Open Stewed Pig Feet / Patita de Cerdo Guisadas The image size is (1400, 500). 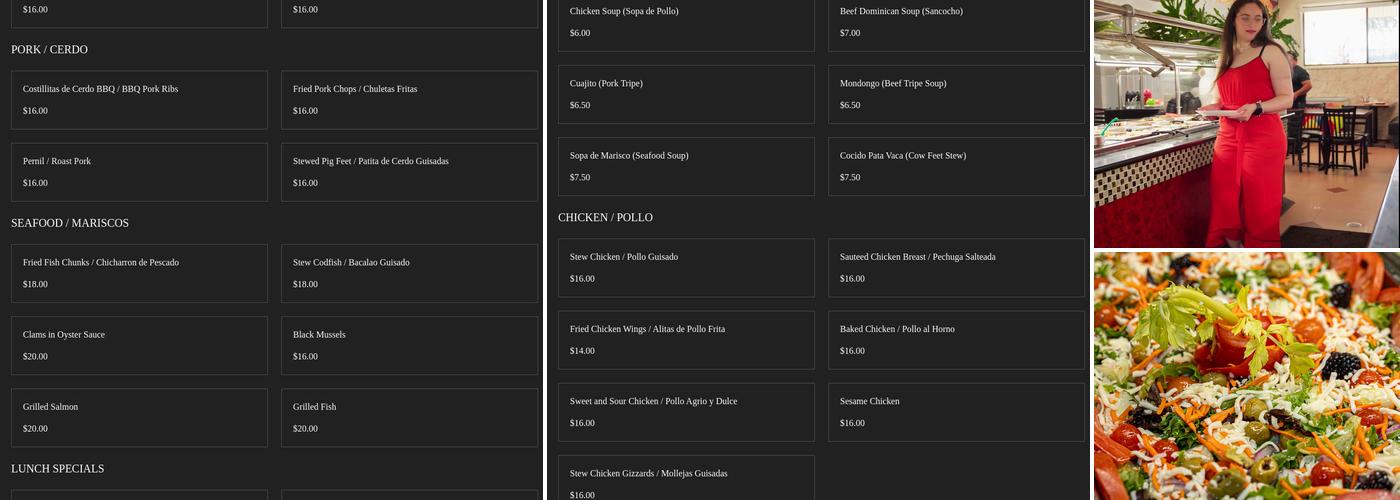409,172
